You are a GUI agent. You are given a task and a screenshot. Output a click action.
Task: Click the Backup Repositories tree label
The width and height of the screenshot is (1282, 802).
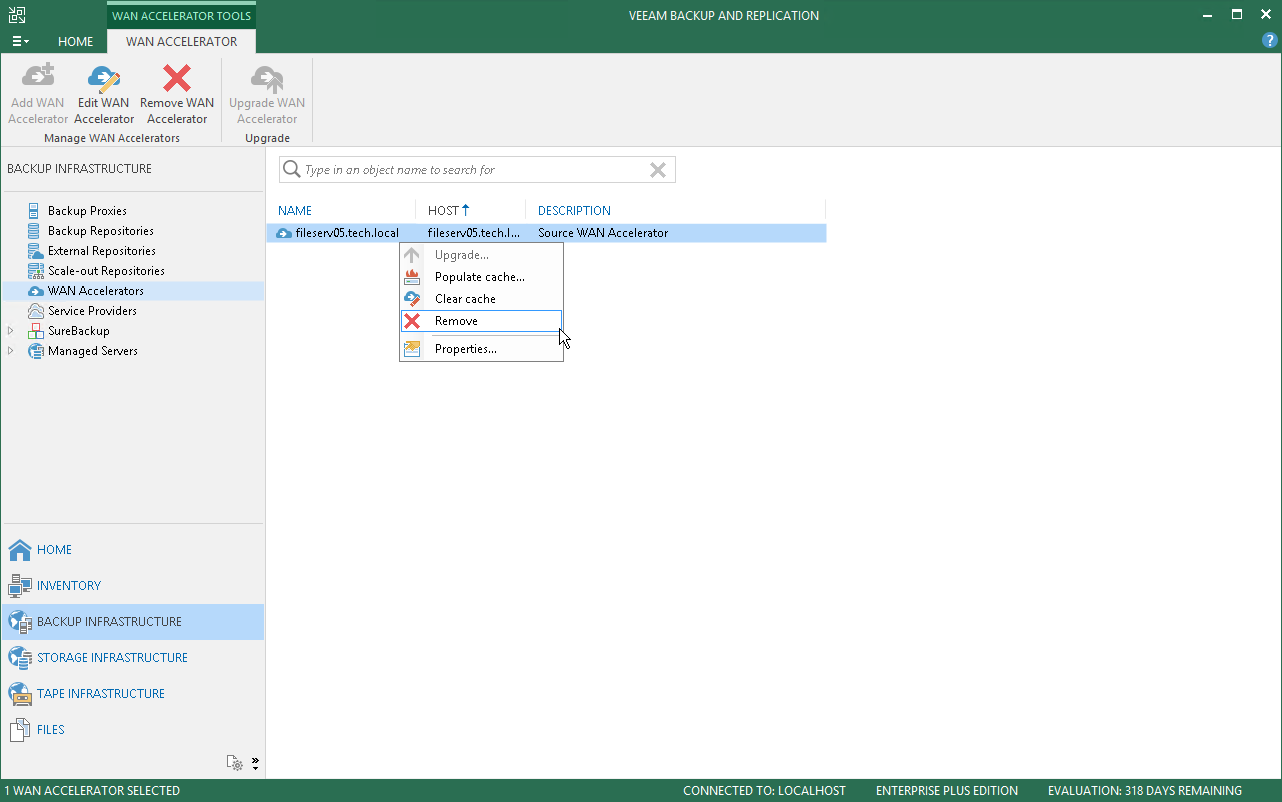pos(101,231)
